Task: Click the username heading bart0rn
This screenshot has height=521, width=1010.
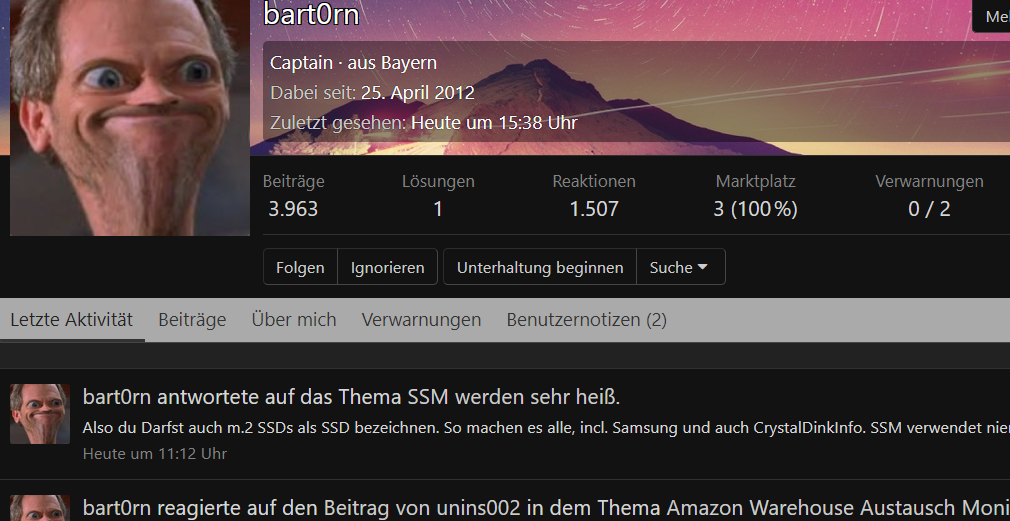Action: pyautogui.click(x=311, y=15)
